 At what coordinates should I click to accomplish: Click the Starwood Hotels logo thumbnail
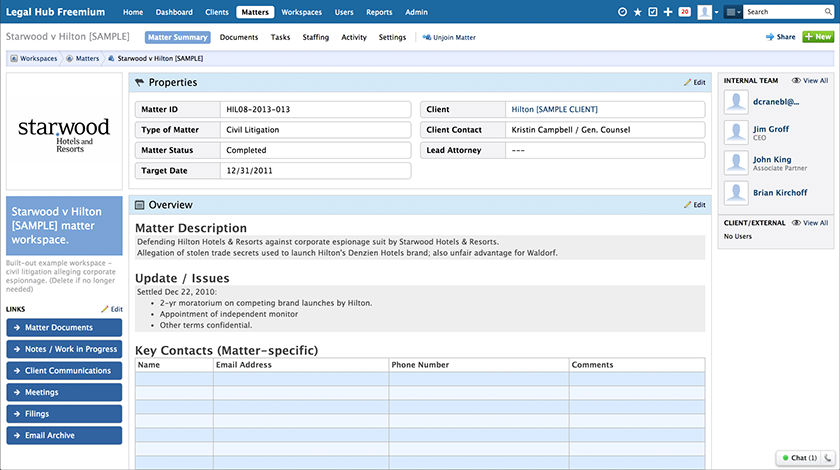[x=64, y=131]
